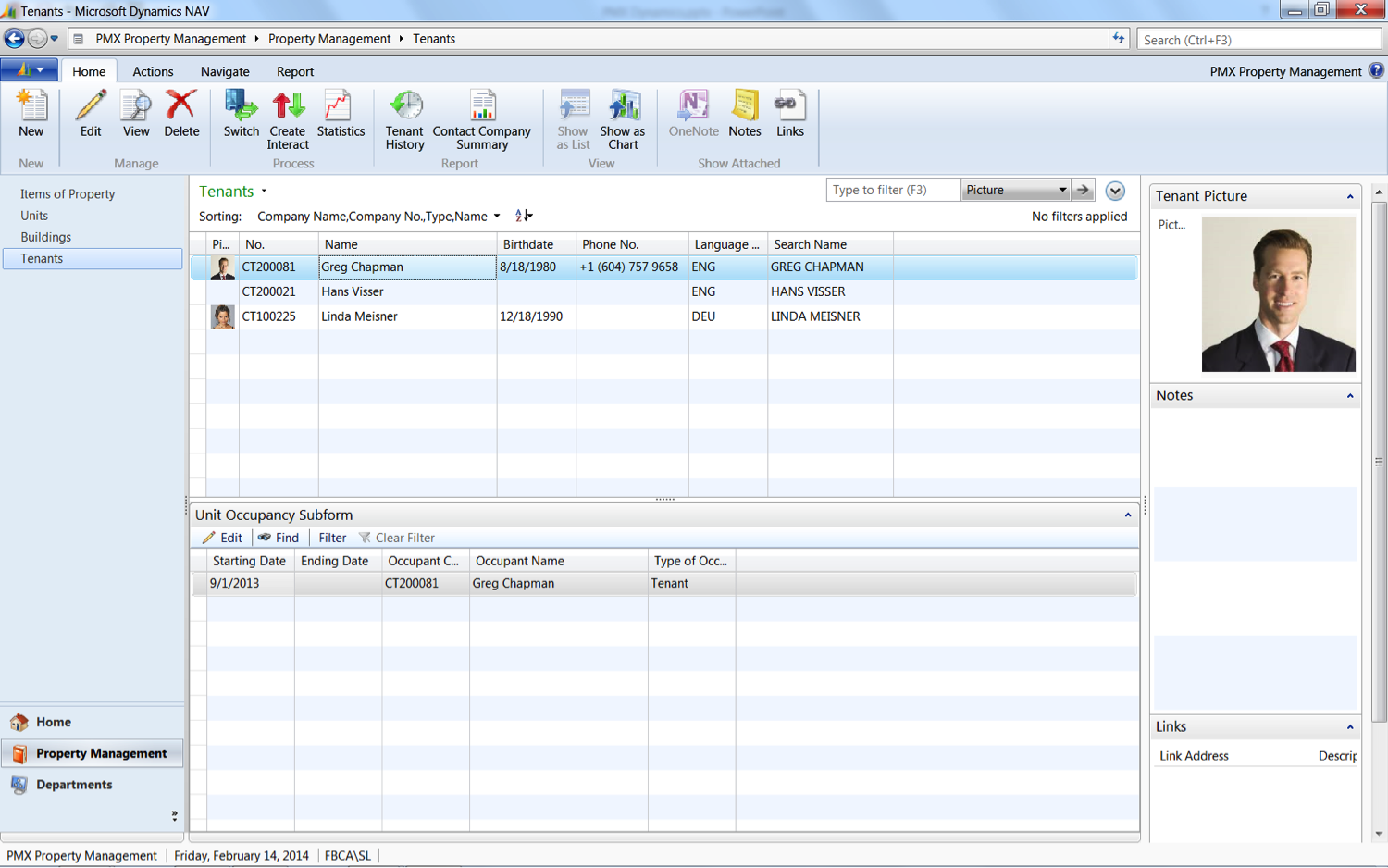The height and width of the screenshot is (868, 1388).
Task: Switch to the Navigate ribbon tab
Action: click(x=225, y=71)
